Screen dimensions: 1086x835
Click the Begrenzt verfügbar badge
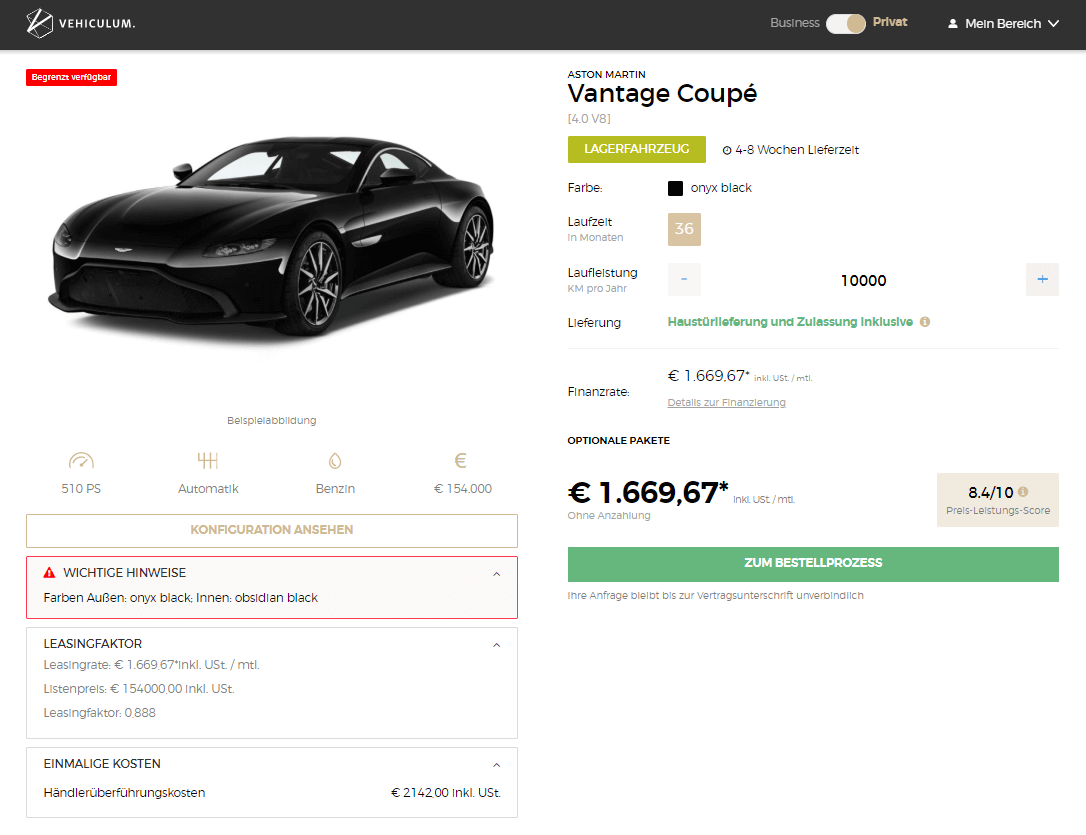[71, 77]
